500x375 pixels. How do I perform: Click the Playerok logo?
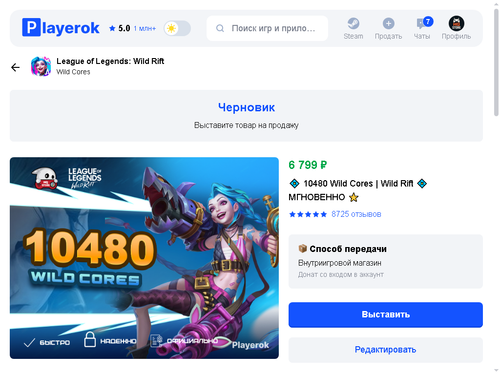click(61, 28)
